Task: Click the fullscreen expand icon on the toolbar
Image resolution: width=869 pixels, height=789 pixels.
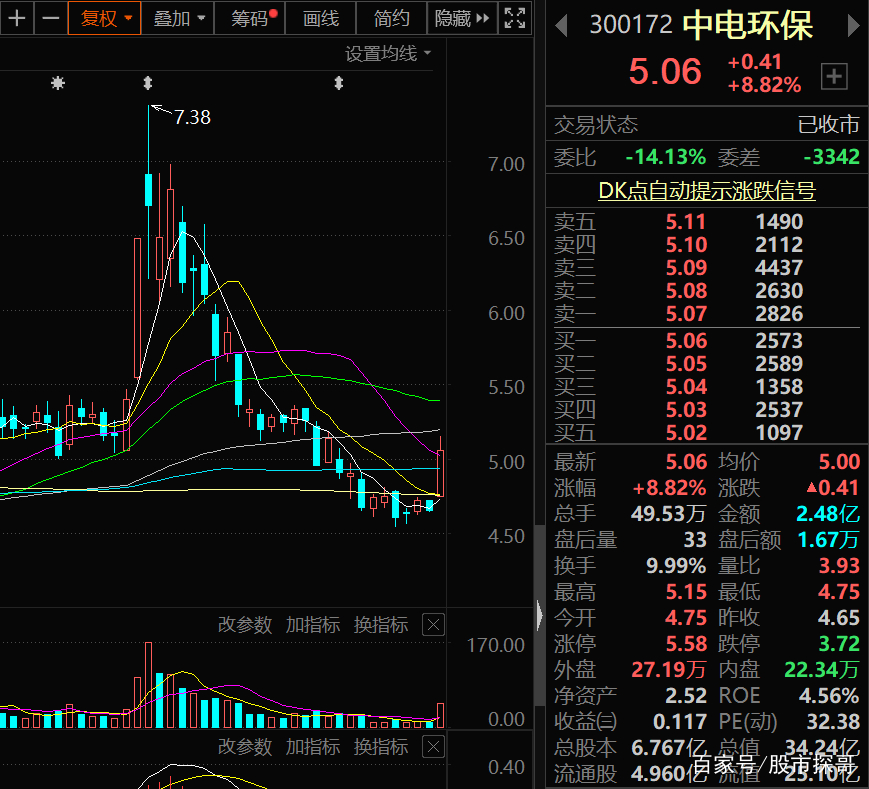Action: (514, 18)
